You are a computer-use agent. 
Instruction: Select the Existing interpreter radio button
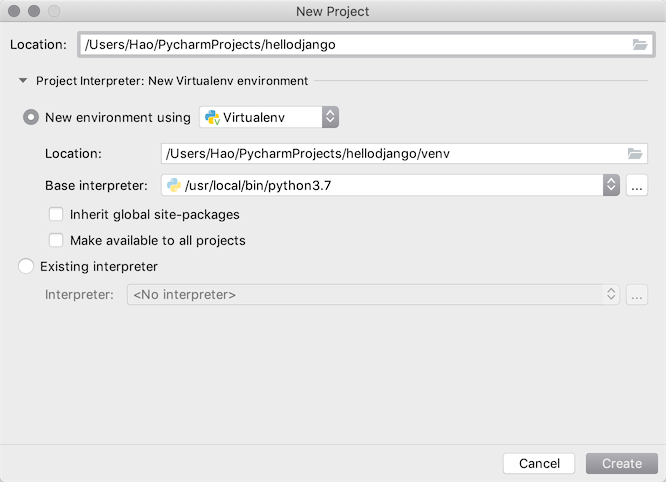pos(26,266)
